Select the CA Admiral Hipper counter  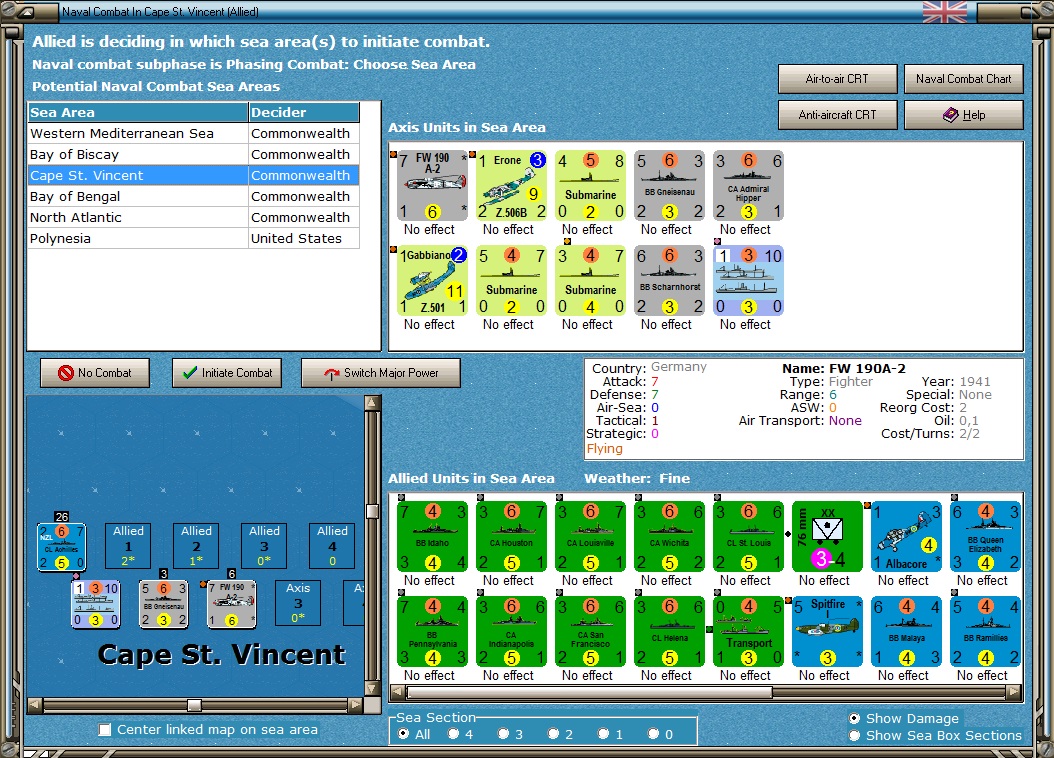point(748,185)
